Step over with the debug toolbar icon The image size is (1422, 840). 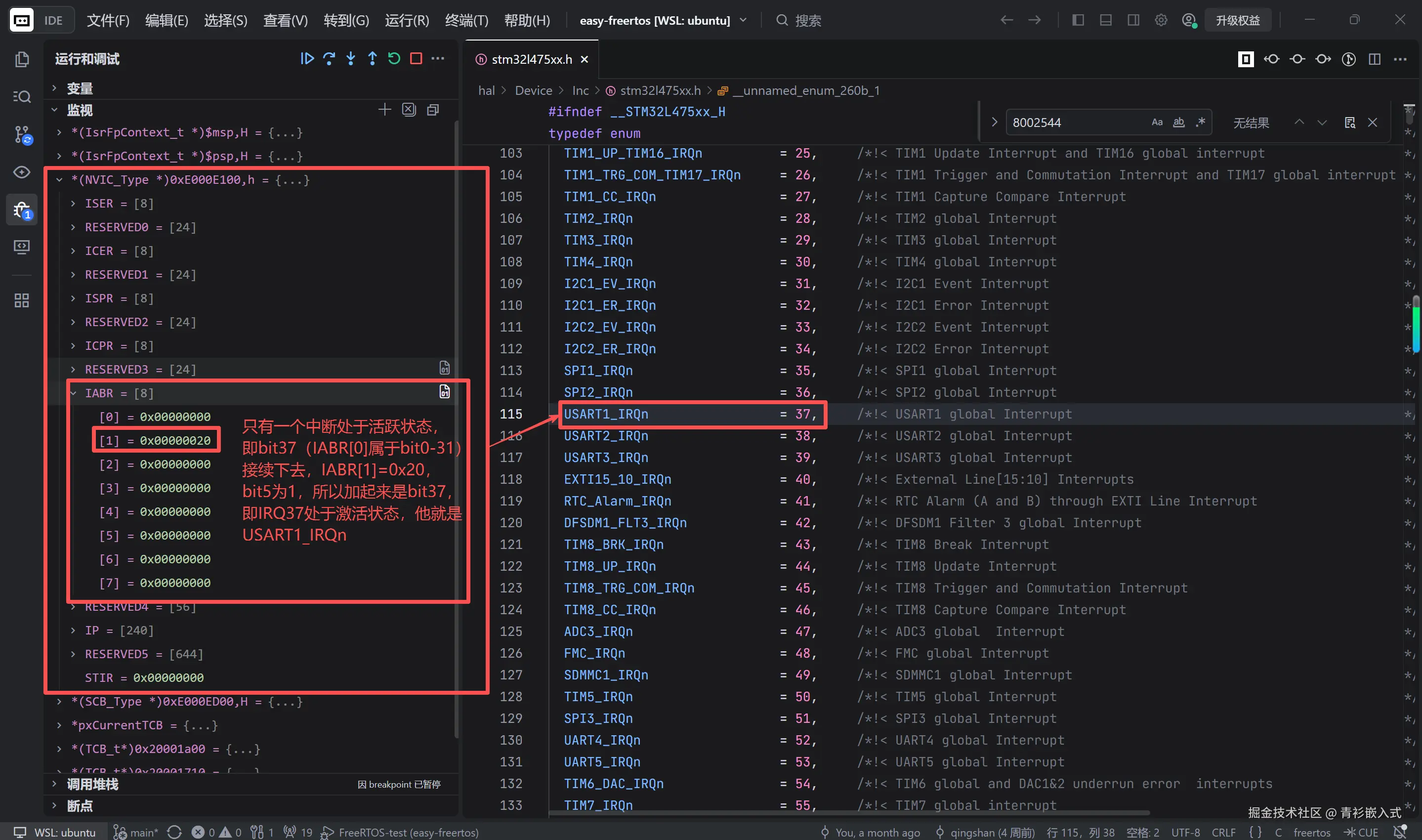(329, 59)
